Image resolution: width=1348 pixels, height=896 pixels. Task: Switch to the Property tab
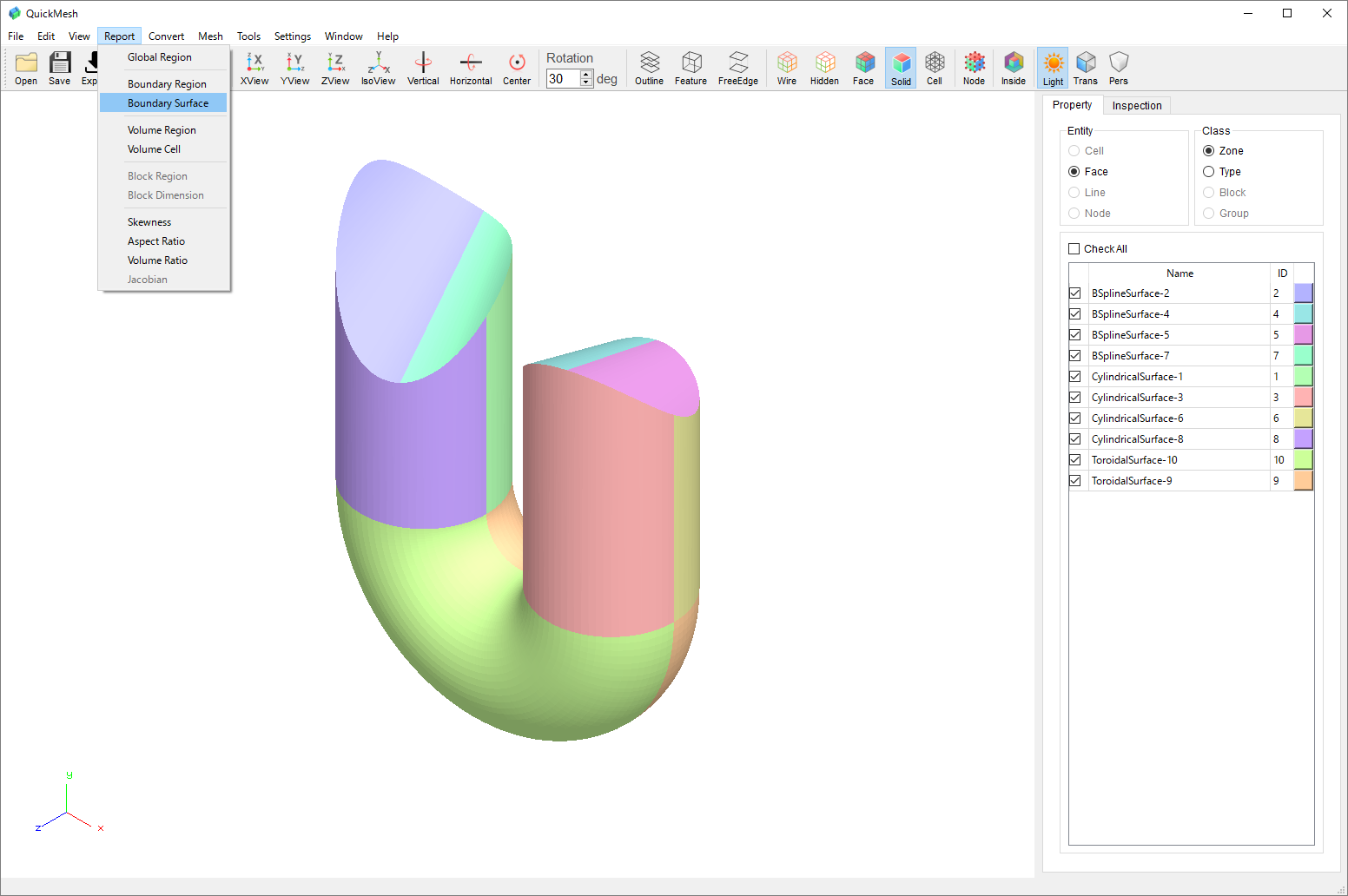pos(1072,105)
